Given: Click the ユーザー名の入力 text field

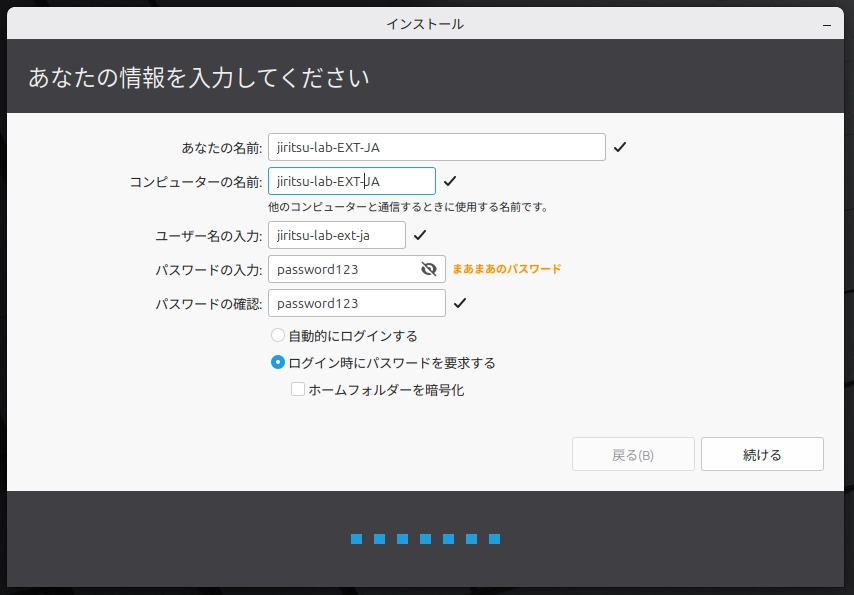Looking at the screenshot, I should pos(337,234).
